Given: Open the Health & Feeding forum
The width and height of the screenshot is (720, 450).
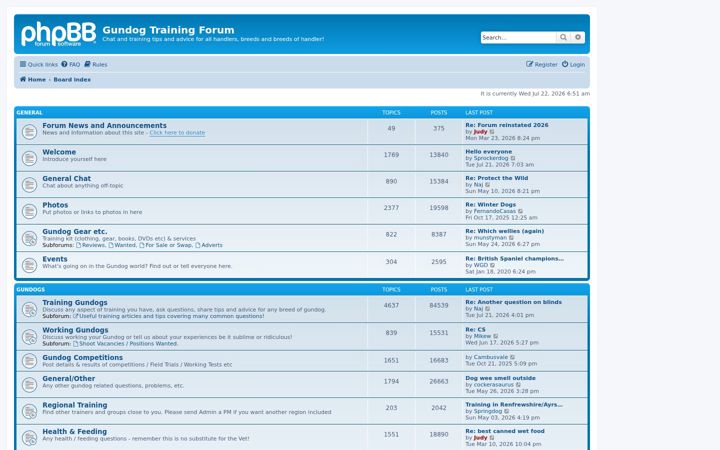Looking at the screenshot, I should [74, 432].
